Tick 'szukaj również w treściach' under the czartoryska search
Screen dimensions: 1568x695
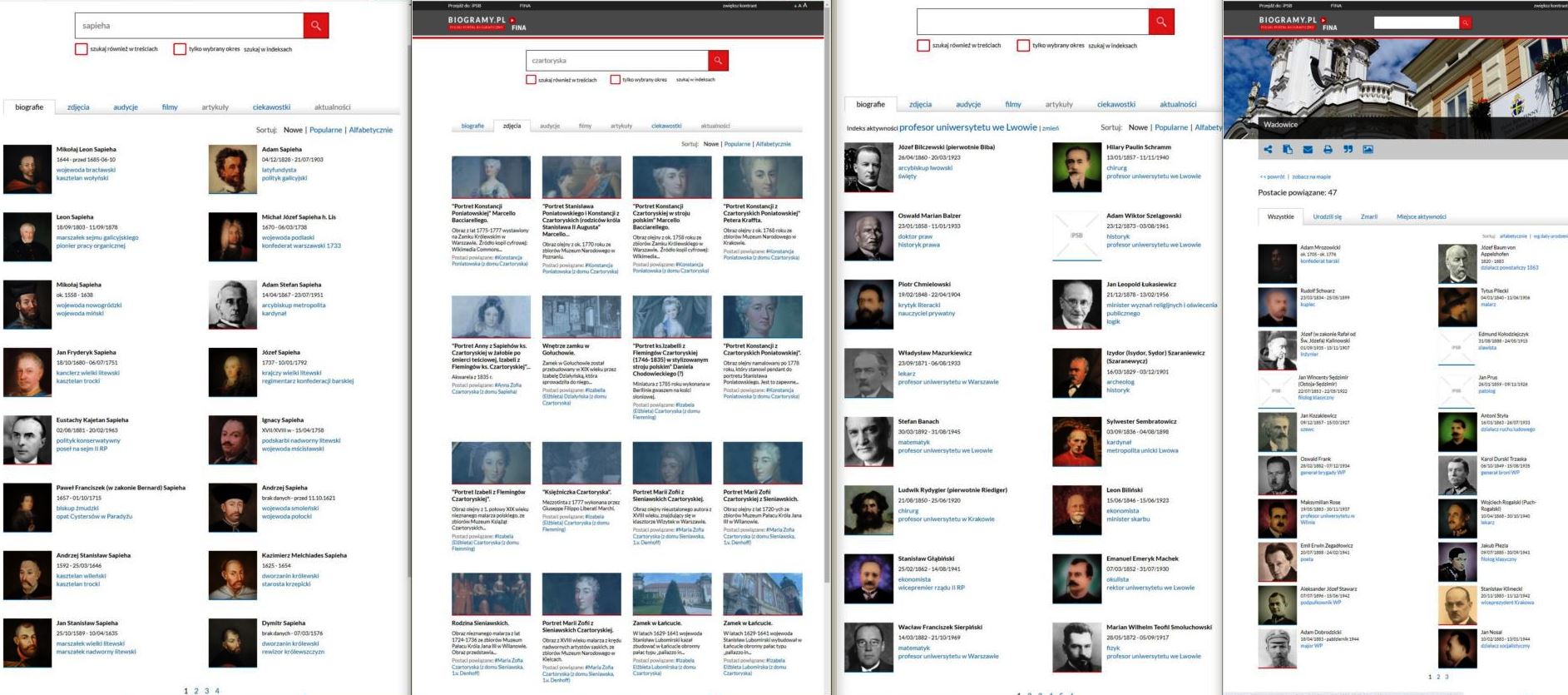pos(531,80)
